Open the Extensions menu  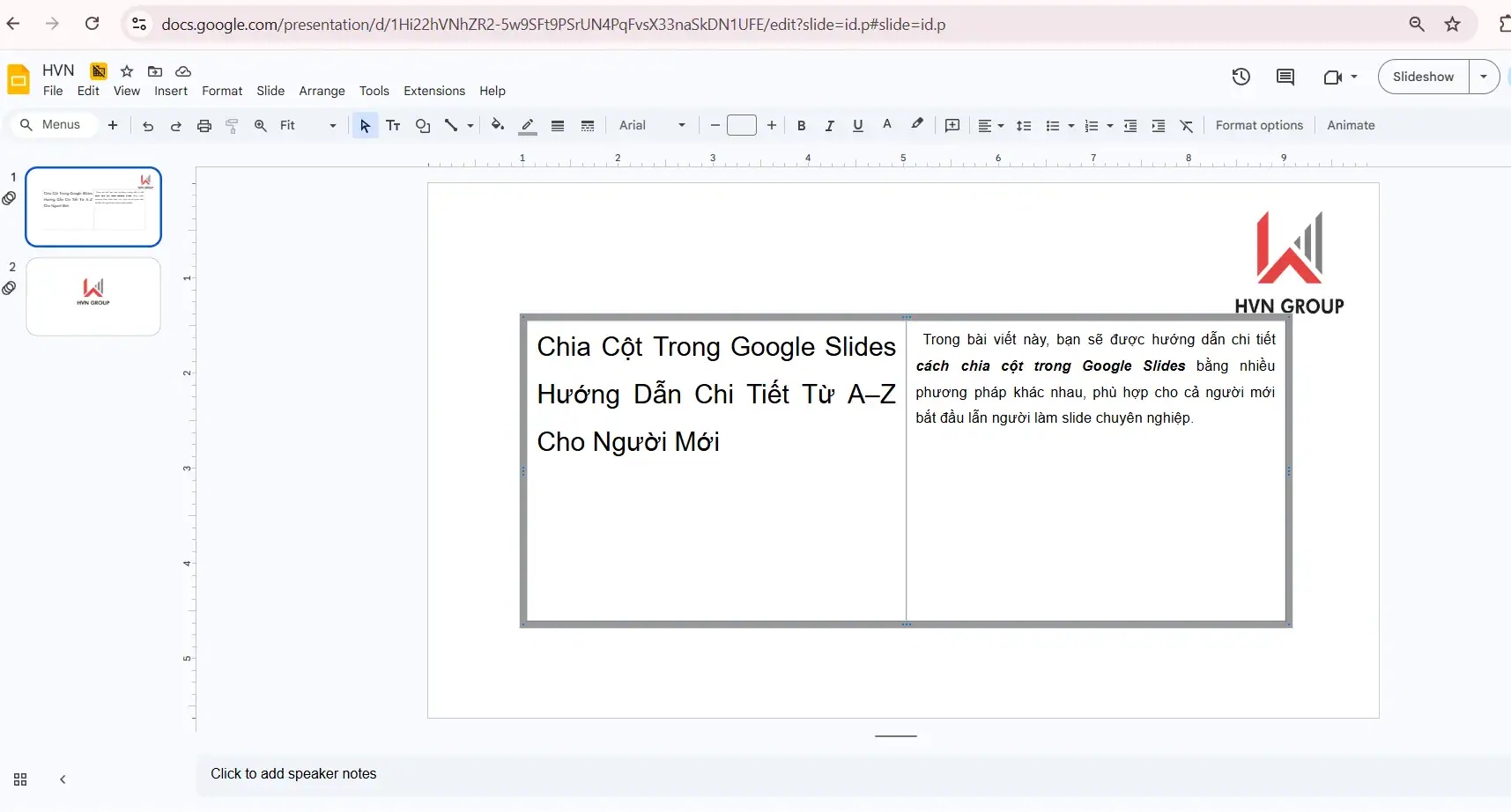pos(434,91)
